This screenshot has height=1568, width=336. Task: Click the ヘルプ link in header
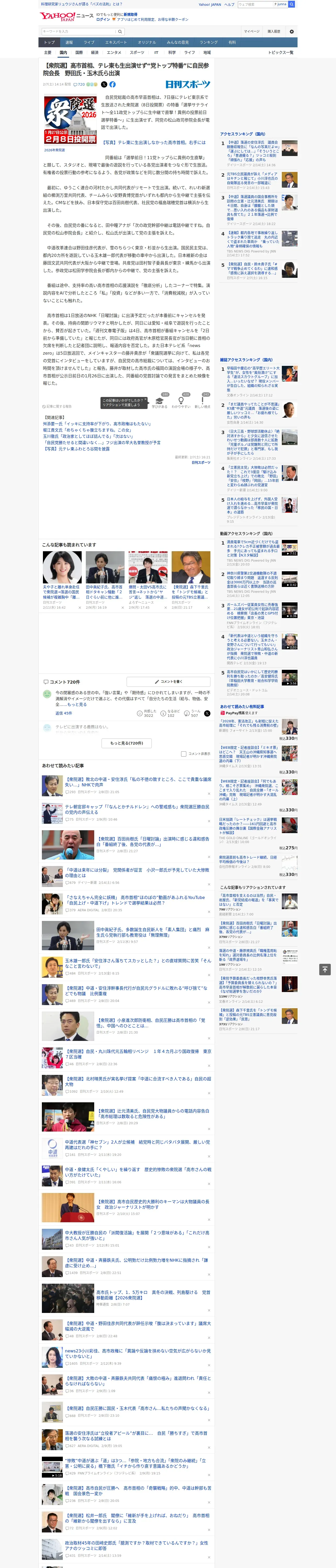click(x=229, y=4)
